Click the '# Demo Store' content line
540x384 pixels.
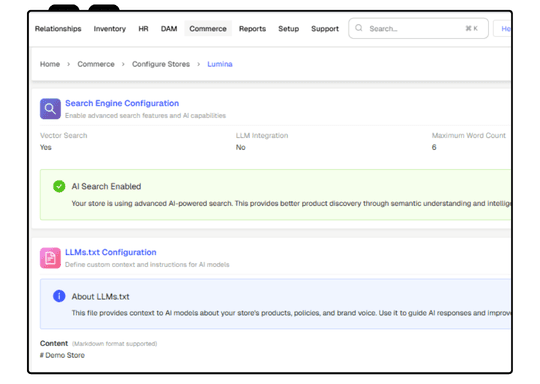[x=62, y=355]
